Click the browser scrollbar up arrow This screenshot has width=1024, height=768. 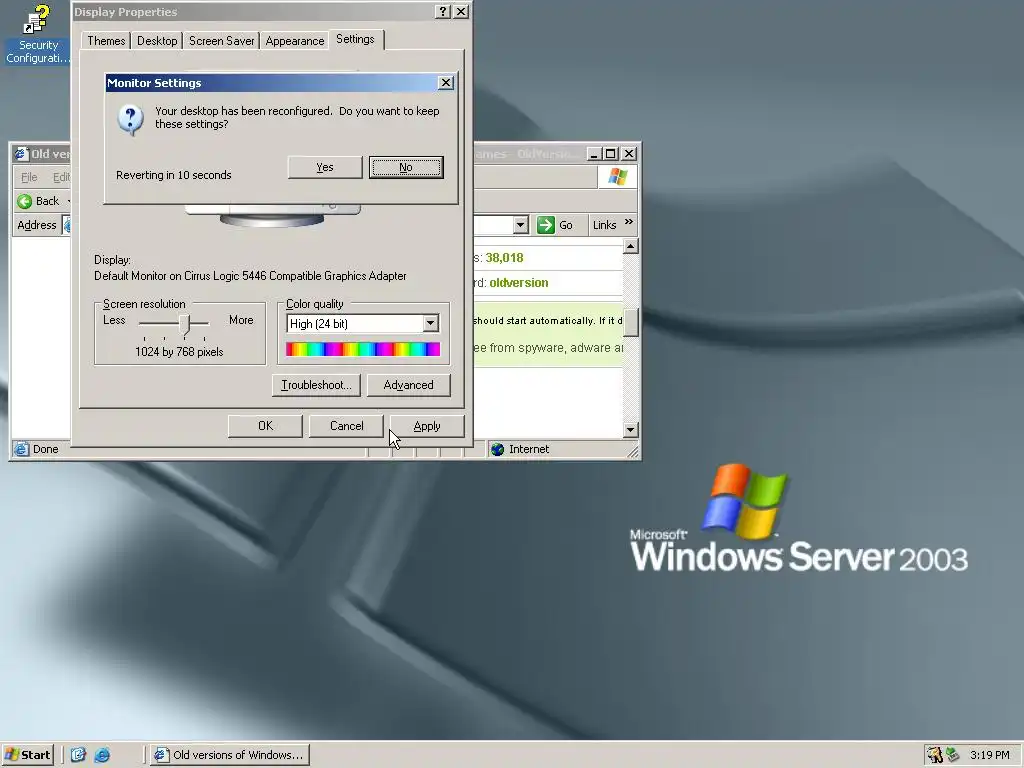pyautogui.click(x=630, y=246)
